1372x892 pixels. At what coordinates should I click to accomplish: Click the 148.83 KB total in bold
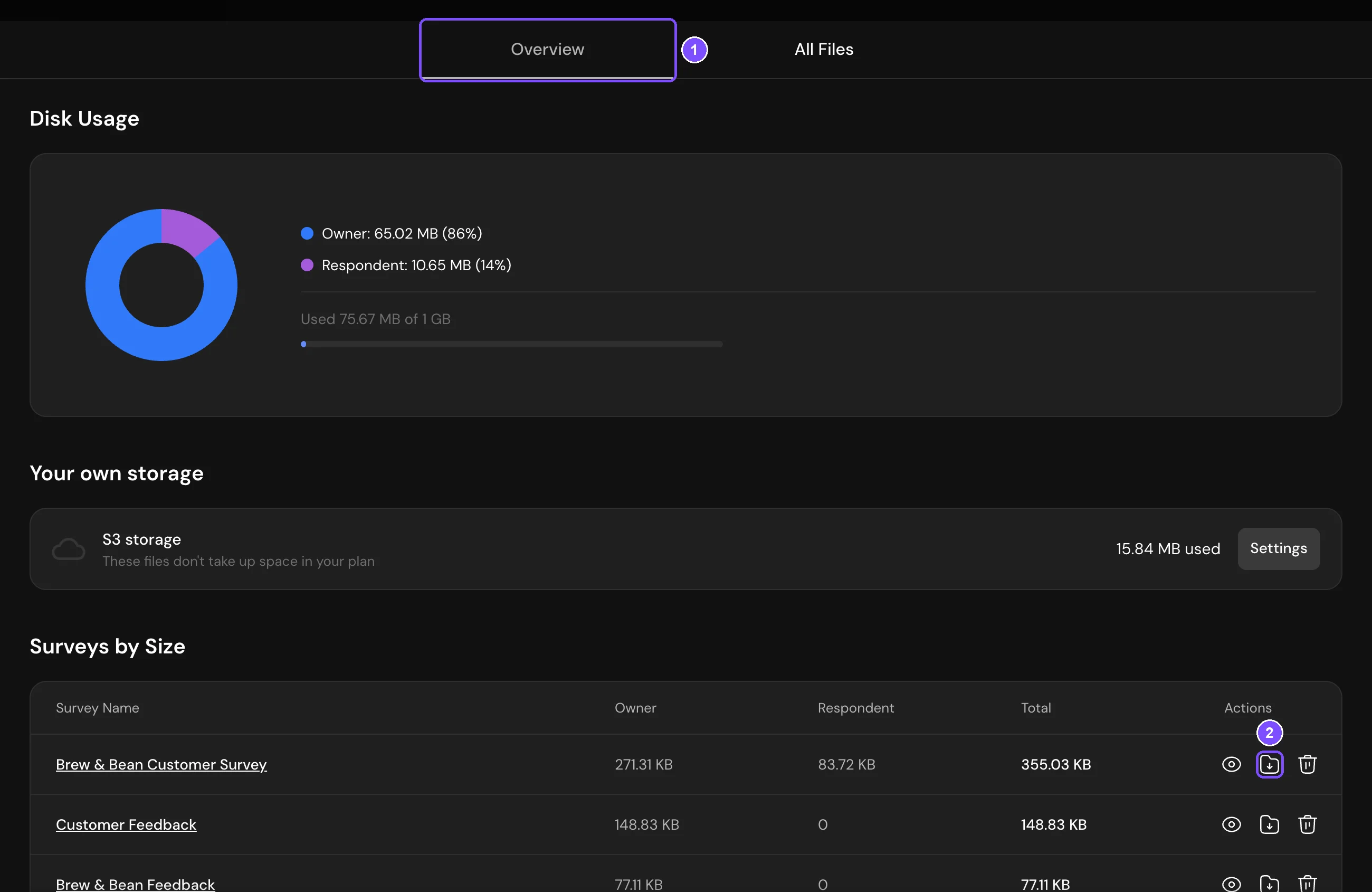click(x=1053, y=824)
